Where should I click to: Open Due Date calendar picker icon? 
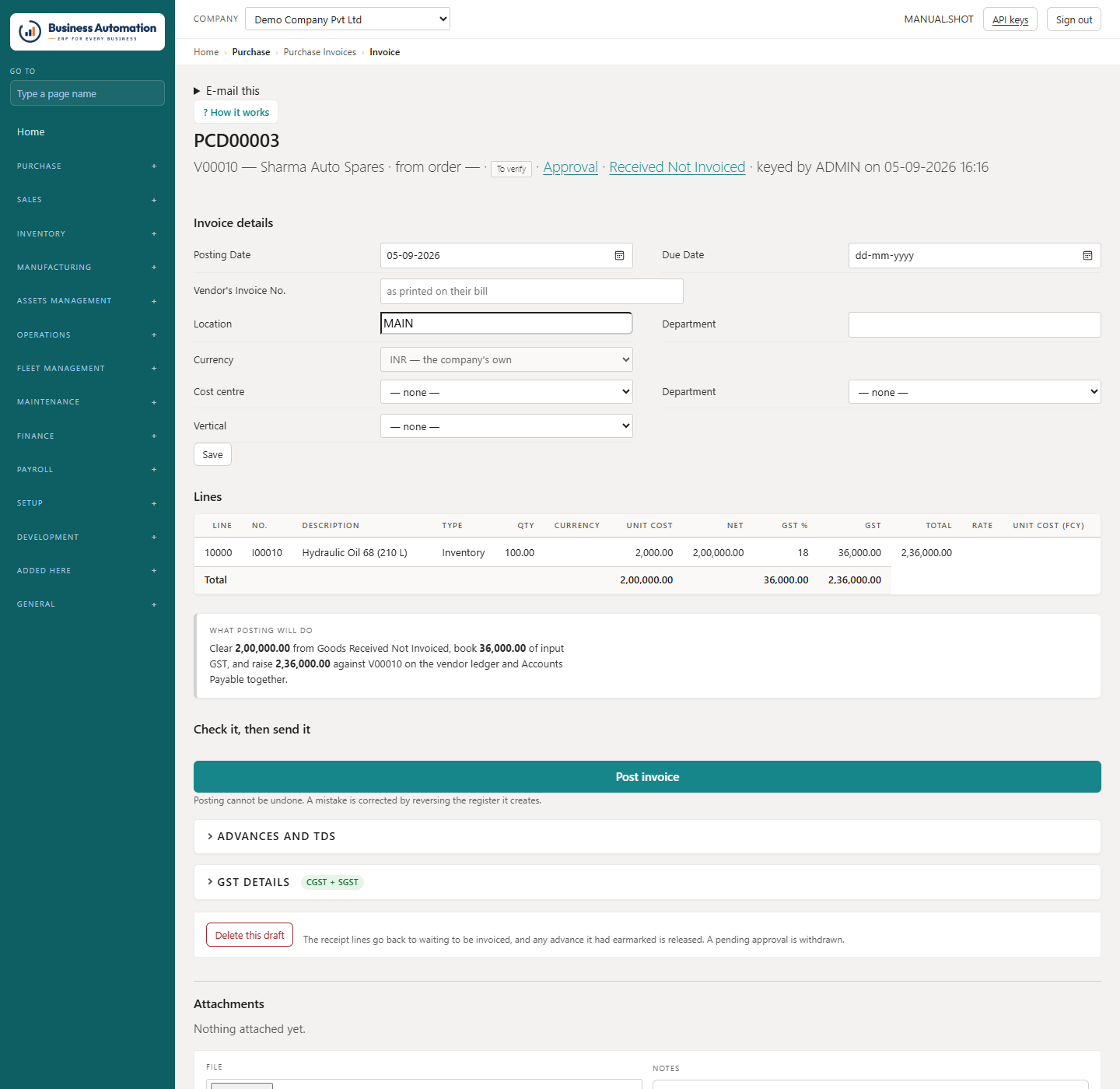1087,255
